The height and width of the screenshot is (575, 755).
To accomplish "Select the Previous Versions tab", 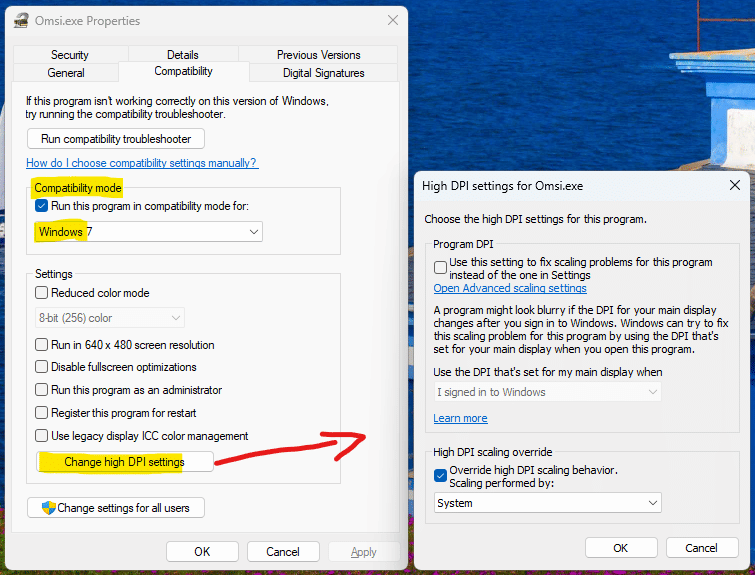I will pos(318,55).
